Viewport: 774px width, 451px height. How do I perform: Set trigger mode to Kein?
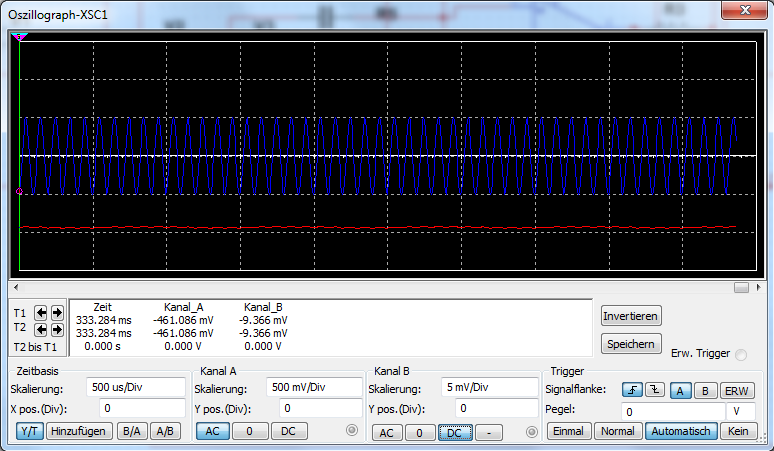pos(738,431)
